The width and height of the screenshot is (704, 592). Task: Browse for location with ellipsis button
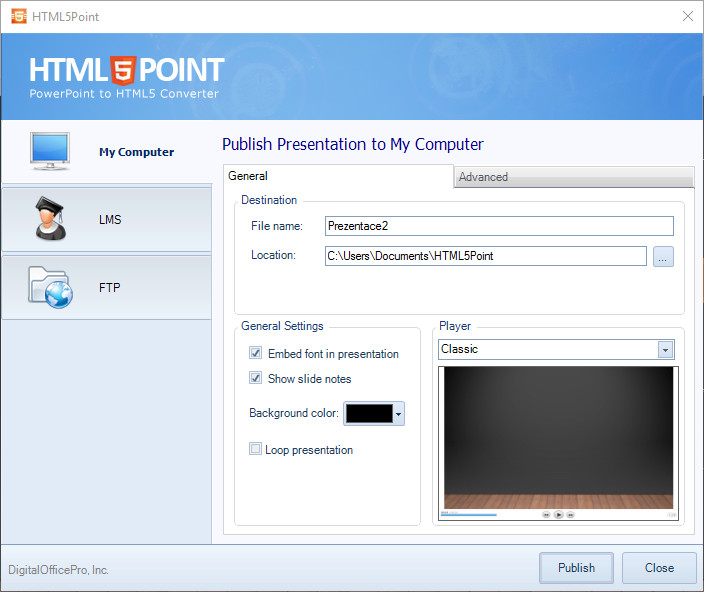click(663, 257)
